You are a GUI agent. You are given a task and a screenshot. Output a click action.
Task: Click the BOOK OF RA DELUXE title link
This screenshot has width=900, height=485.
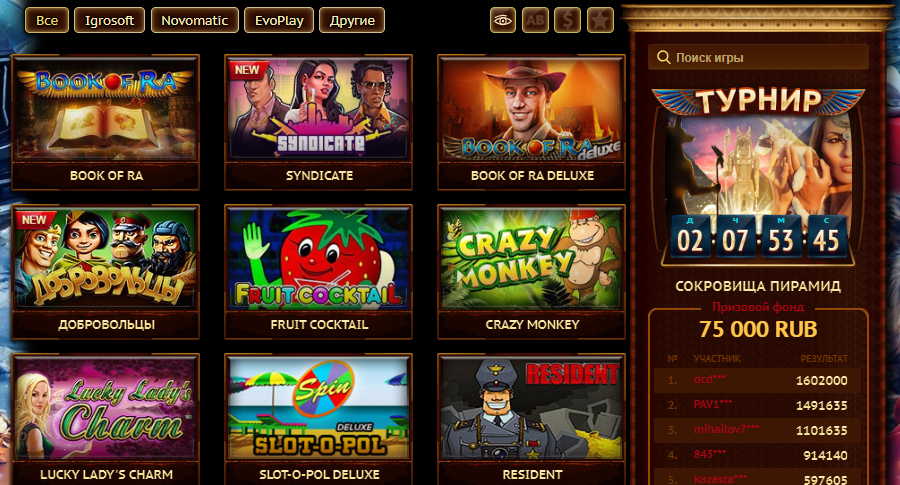[532, 176]
